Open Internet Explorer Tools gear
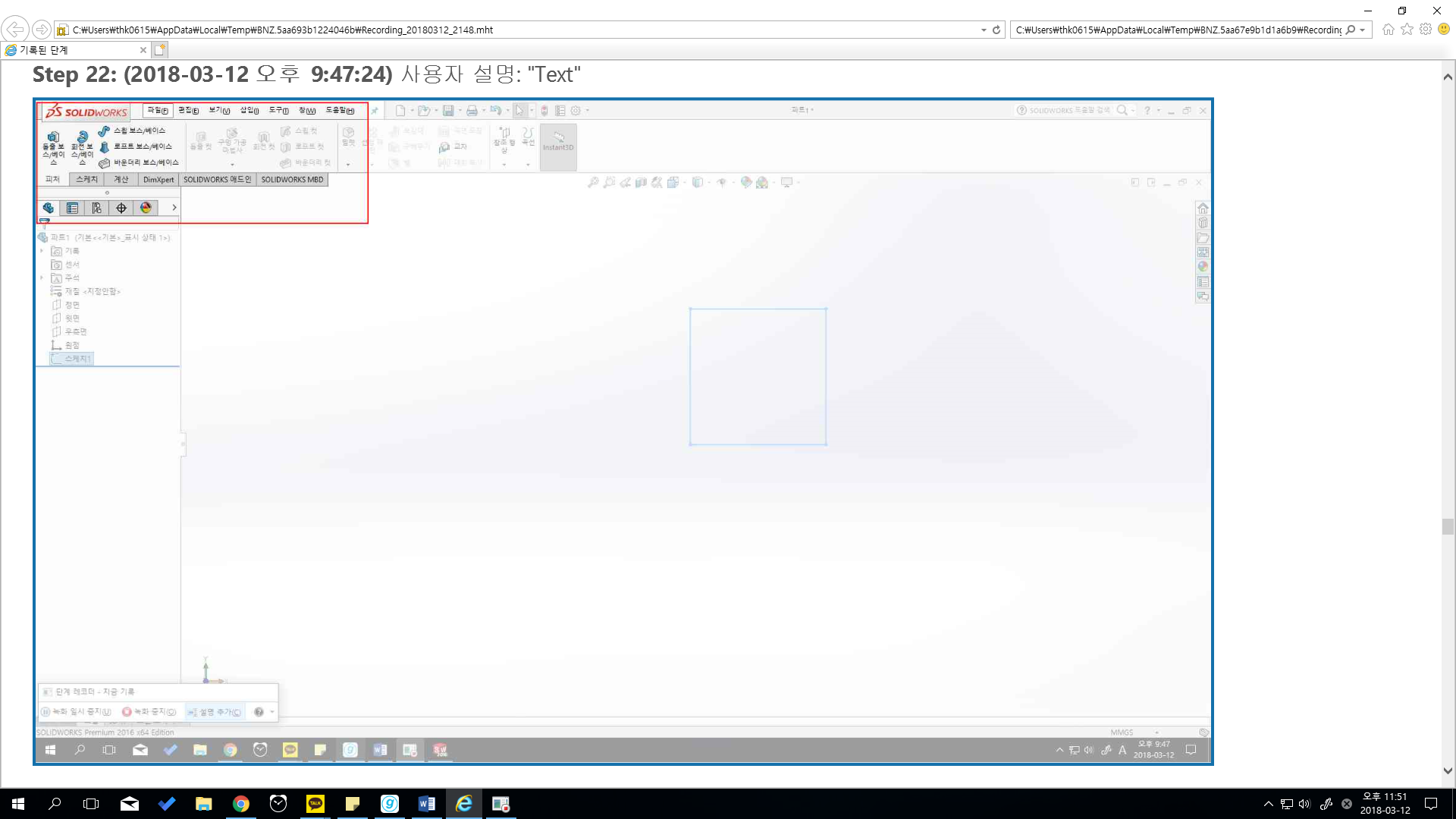This screenshot has width=1456, height=819. click(x=1426, y=30)
